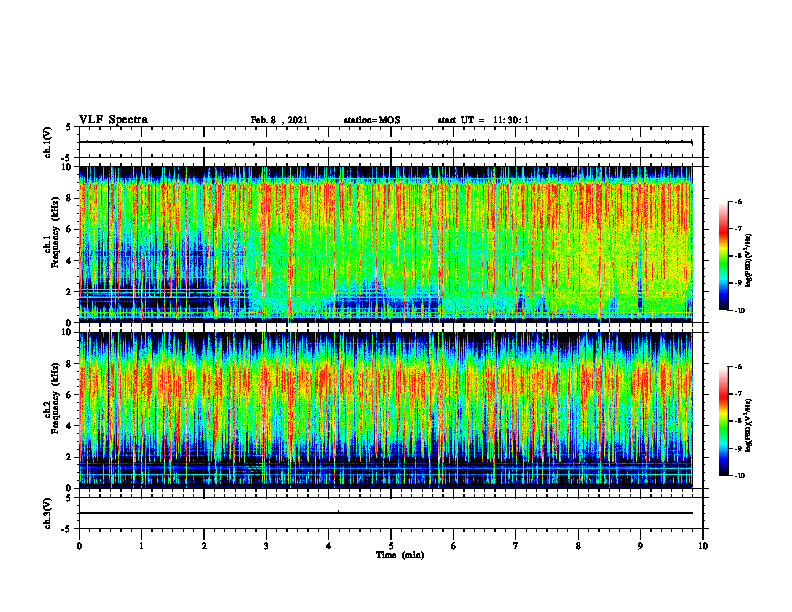
Task: Click the time axis tick label '6'
Action: 454,546
